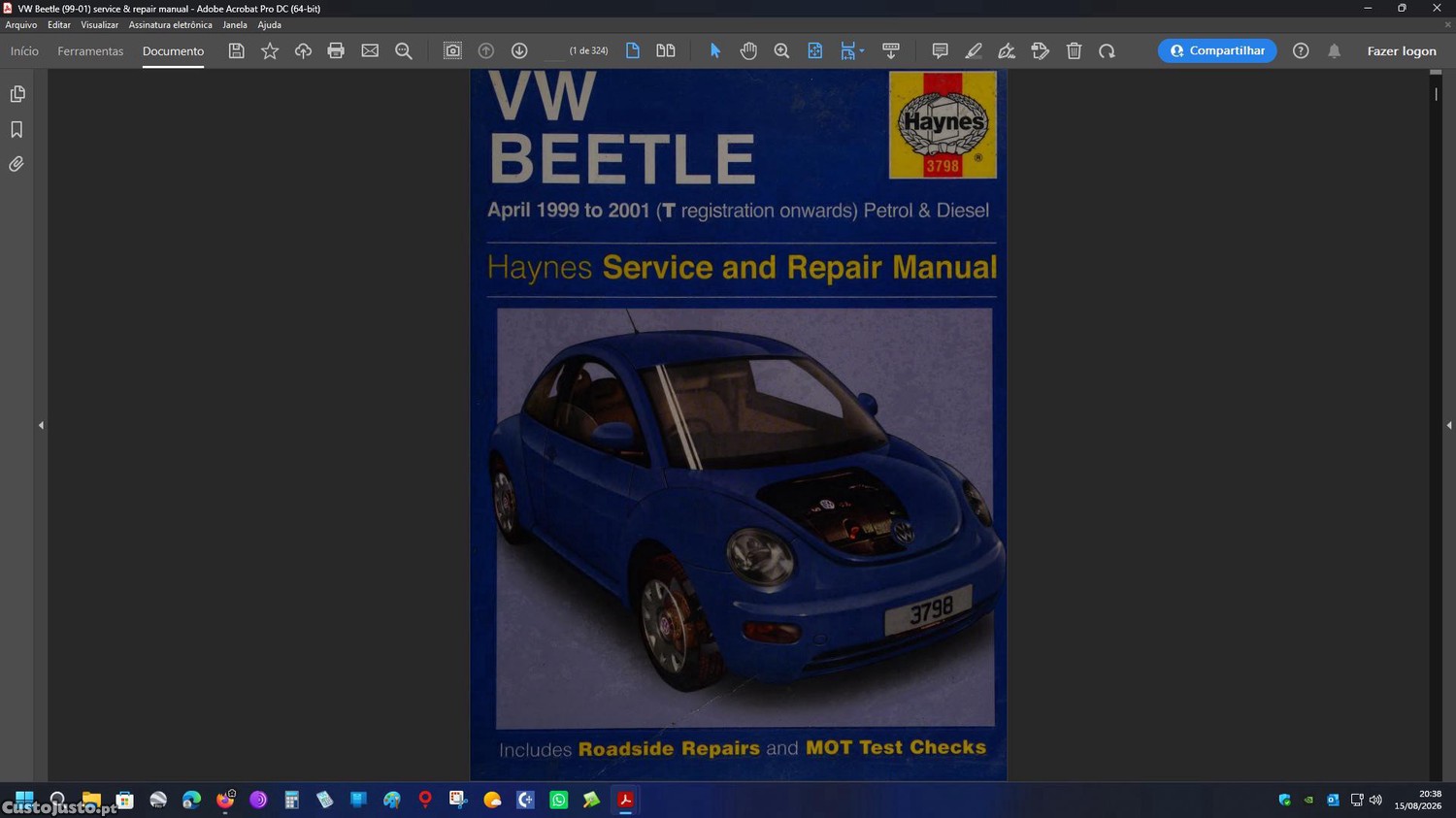Switch to the Ferramentas tab
This screenshot has width=1456, height=818.
point(90,51)
